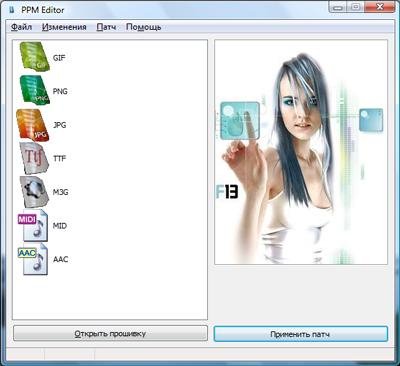Image resolution: width=400 pixels, height=366 pixels.
Task: Click the Применить патч button
Action: click(301, 334)
